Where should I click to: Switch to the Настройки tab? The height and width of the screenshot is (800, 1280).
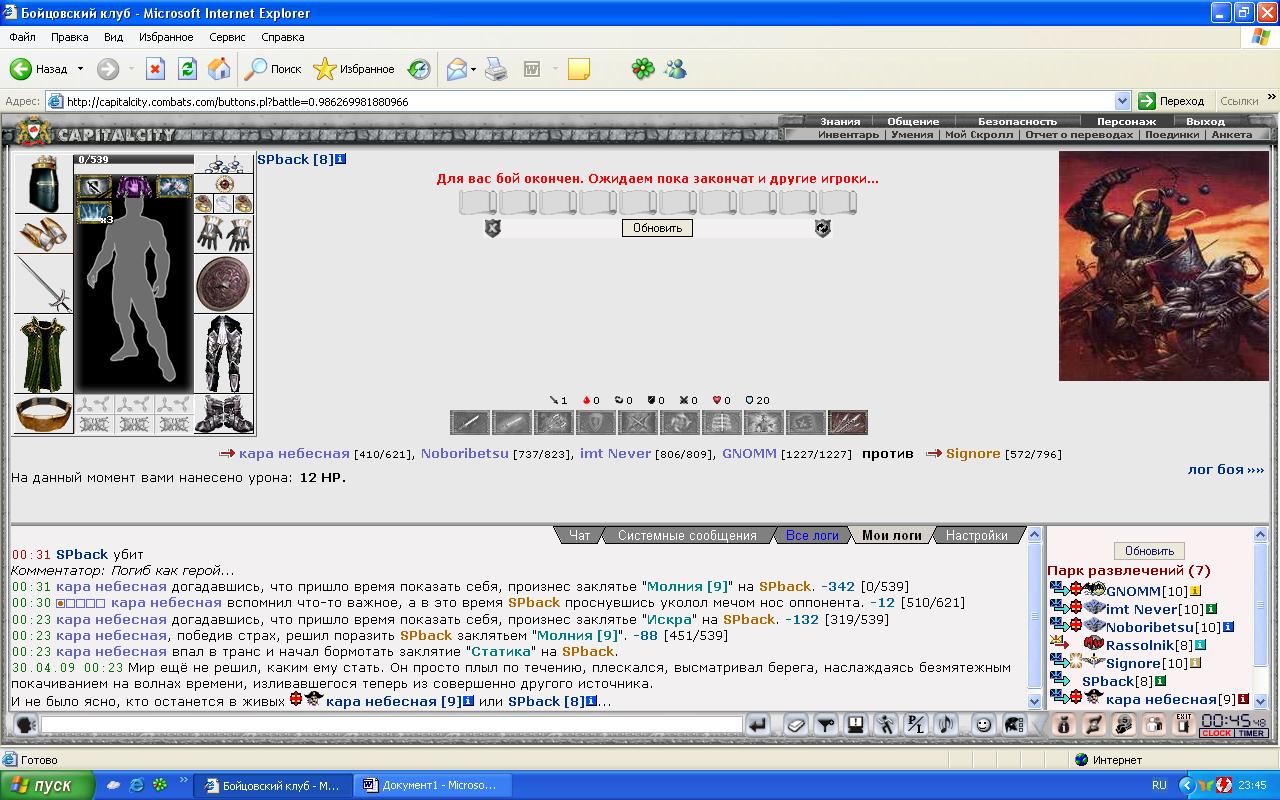point(977,535)
